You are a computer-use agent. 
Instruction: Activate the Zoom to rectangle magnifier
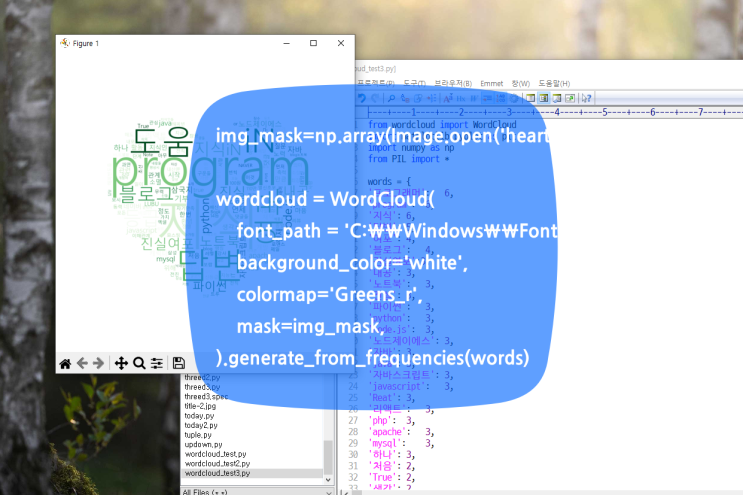(139, 363)
